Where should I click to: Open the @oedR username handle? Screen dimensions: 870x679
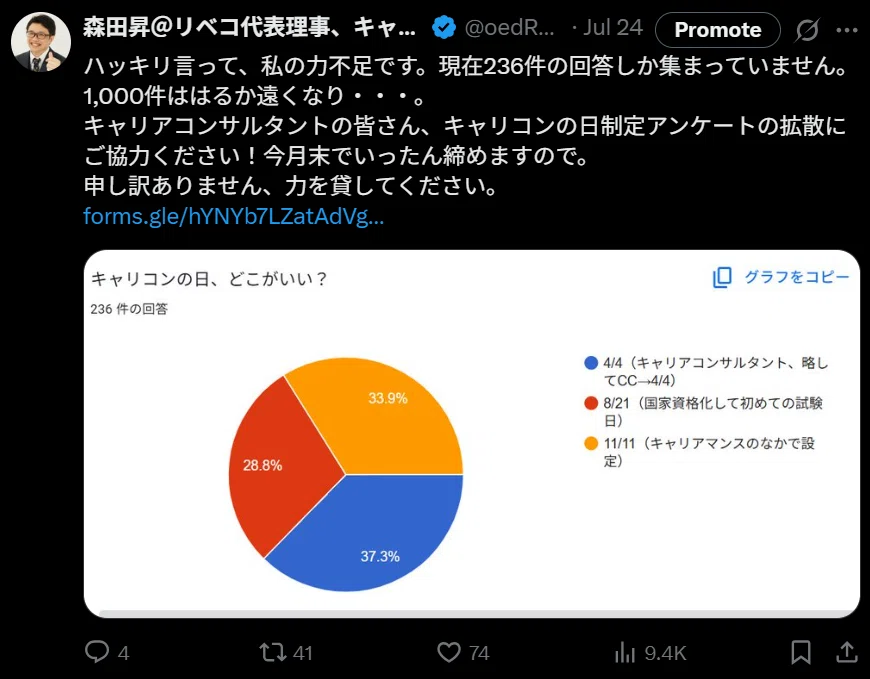509,28
